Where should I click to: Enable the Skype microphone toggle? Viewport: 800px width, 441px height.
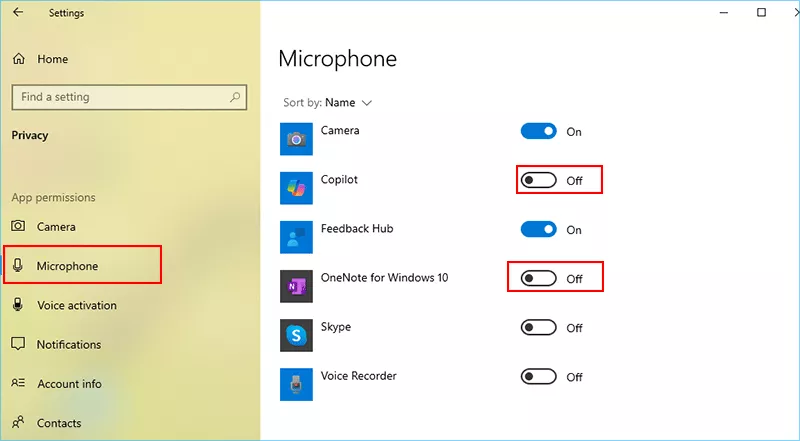point(538,328)
